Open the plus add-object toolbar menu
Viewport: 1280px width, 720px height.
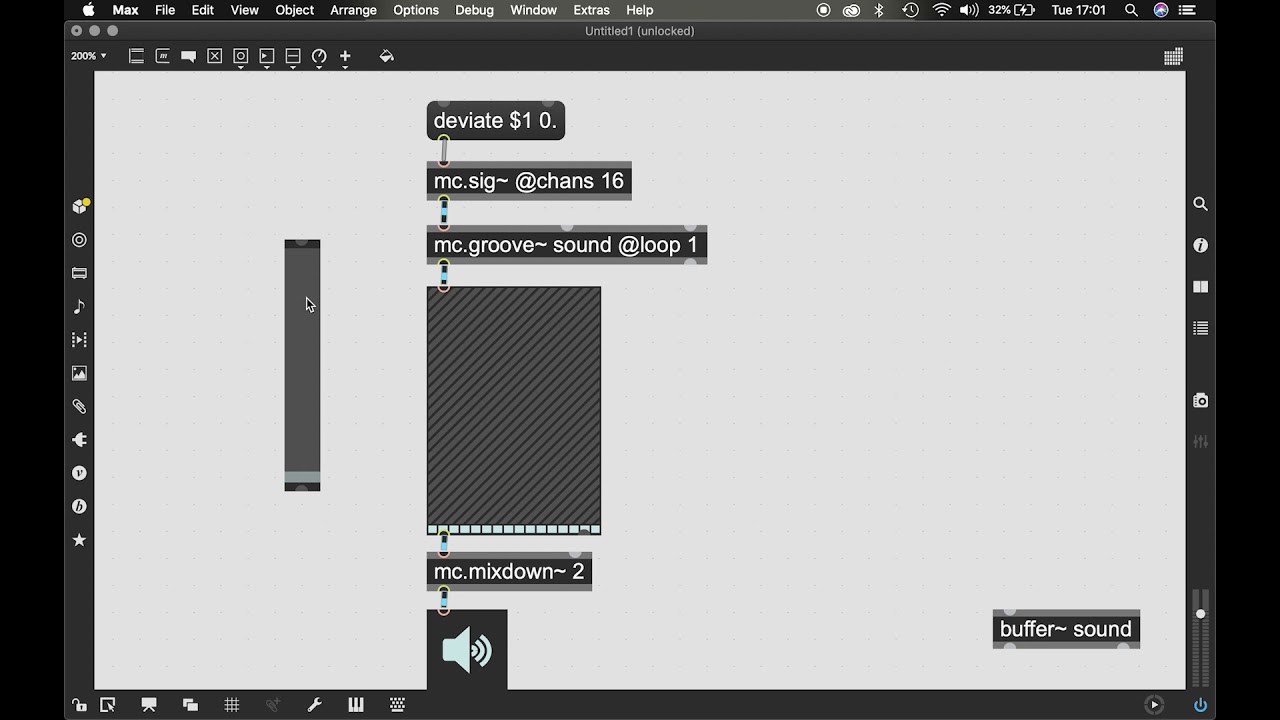click(345, 57)
